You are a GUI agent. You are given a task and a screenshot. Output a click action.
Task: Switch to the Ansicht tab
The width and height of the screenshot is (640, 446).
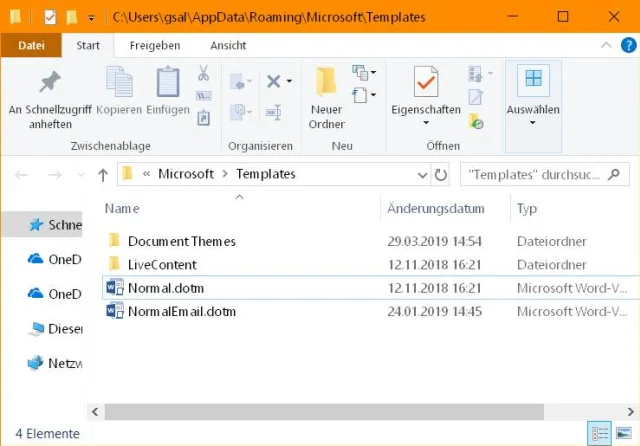coord(228,45)
